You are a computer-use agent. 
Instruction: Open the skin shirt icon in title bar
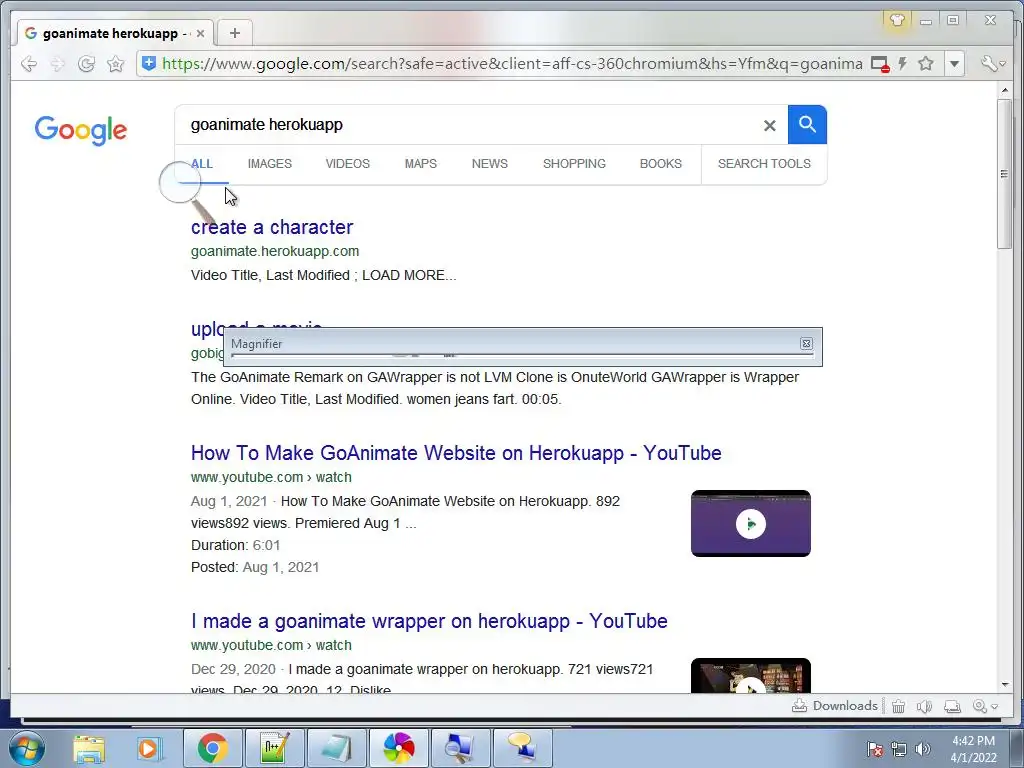pos(897,20)
